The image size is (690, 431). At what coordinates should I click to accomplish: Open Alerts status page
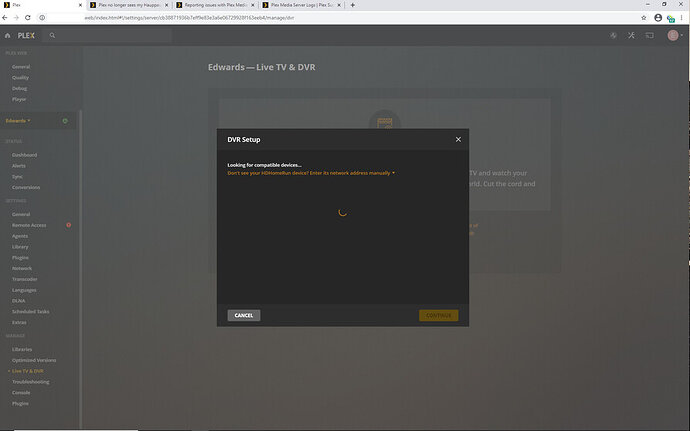click(x=18, y=166)
